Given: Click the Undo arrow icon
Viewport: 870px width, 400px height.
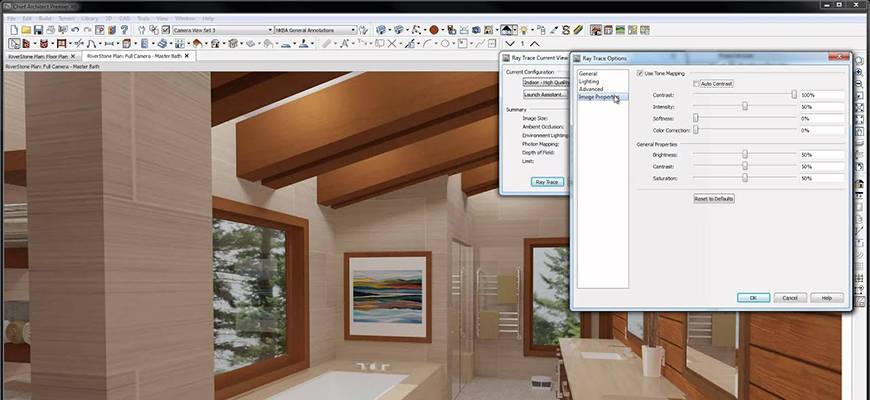Looking at the screenshot, I should tap(76, 30).
